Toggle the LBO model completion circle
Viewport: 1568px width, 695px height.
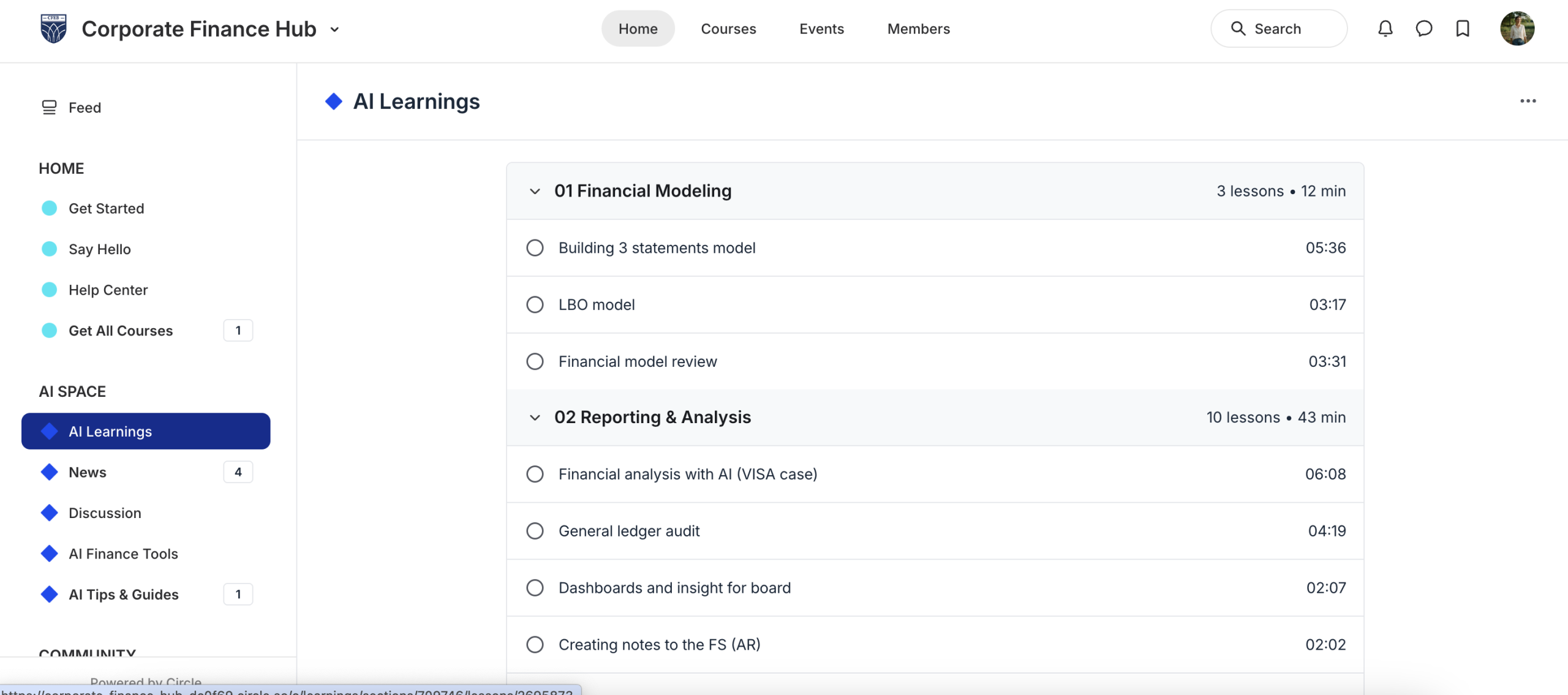click(535, 305)
